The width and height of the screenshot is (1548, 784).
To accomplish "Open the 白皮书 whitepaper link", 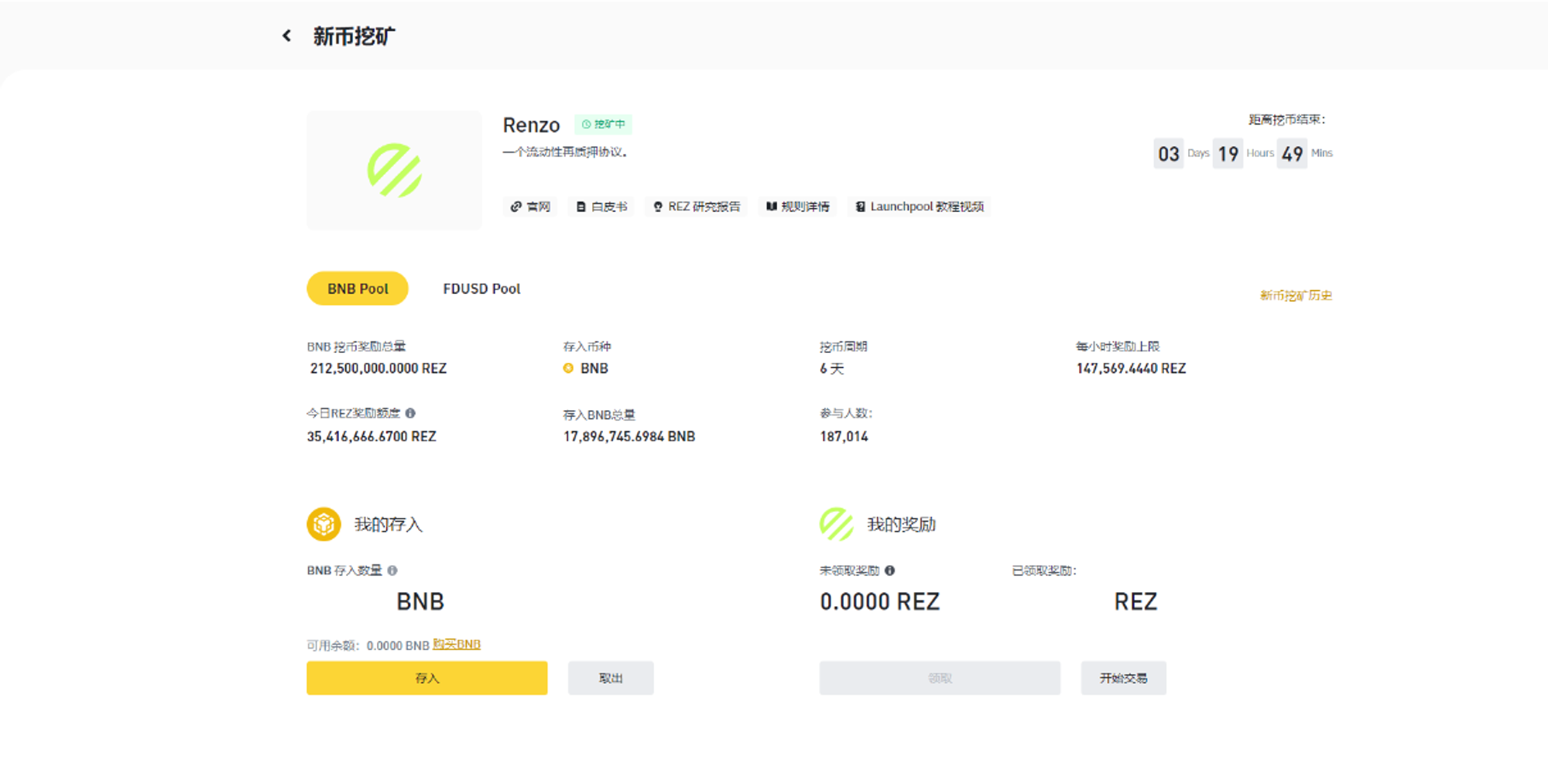I will (601, 207).
